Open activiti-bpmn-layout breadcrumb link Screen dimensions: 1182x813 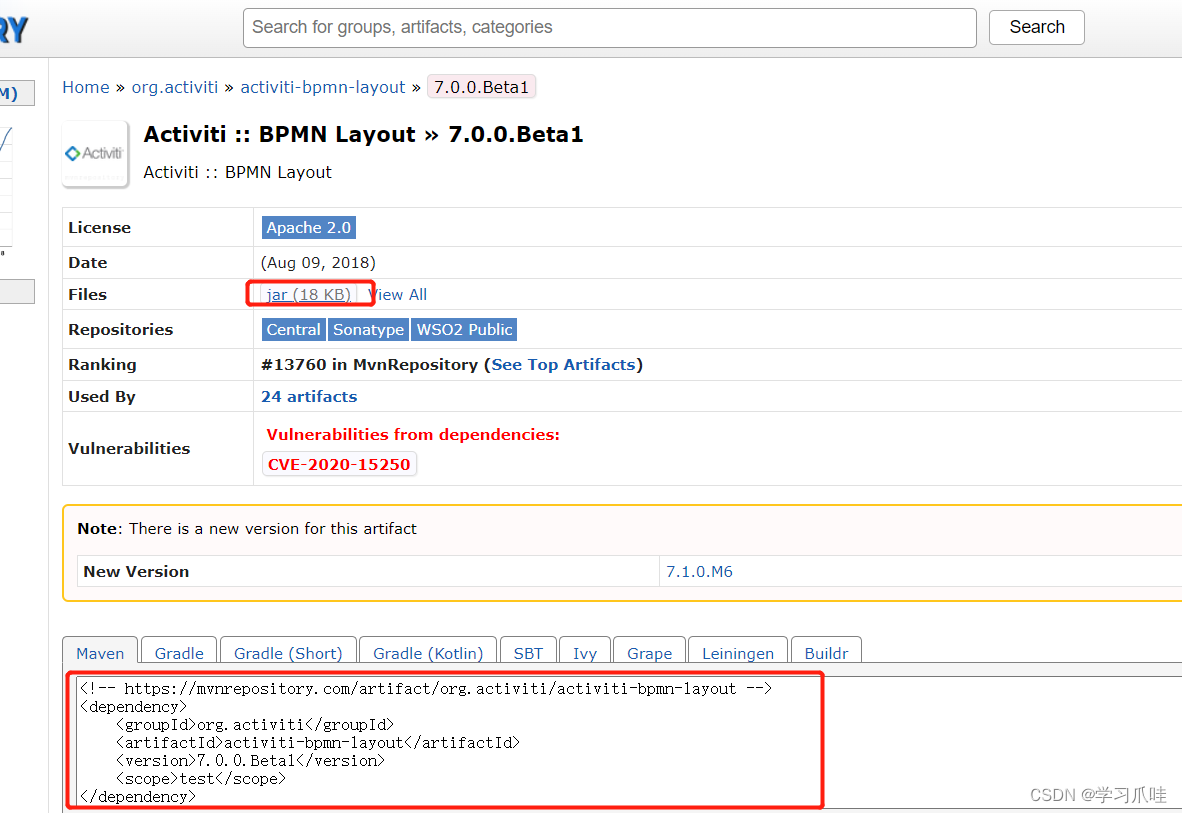(323, 87)
